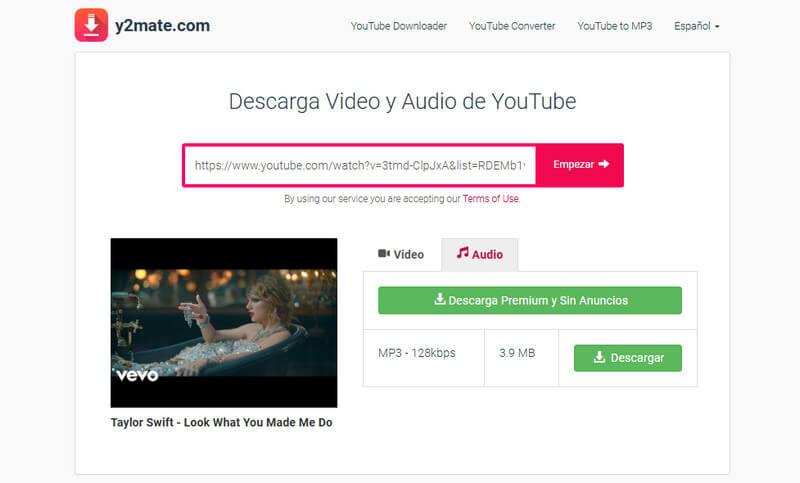Switch to the Audio tab
Image resolution: width=800 pixels, height=483 pixels.
tap(480, 255)
